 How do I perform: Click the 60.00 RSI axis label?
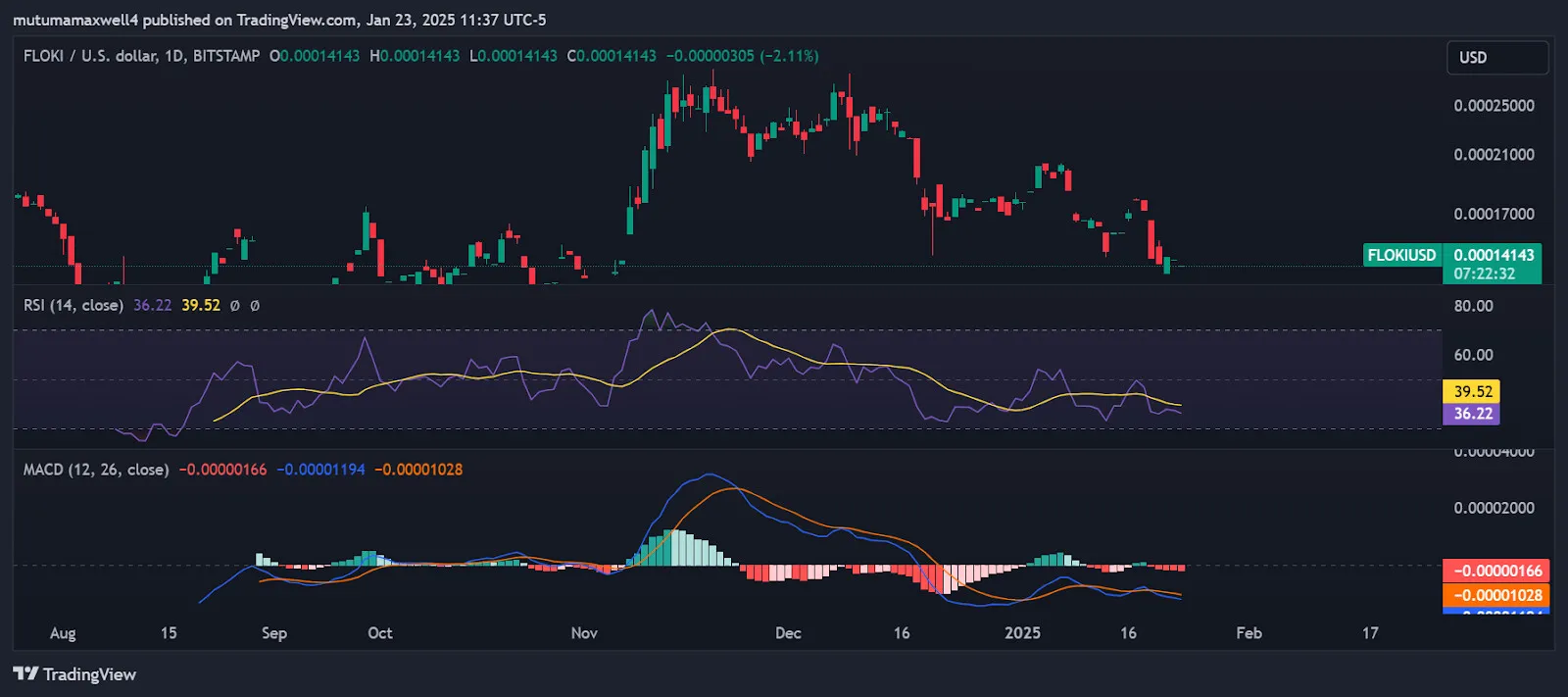click(x=1473, y=355)
